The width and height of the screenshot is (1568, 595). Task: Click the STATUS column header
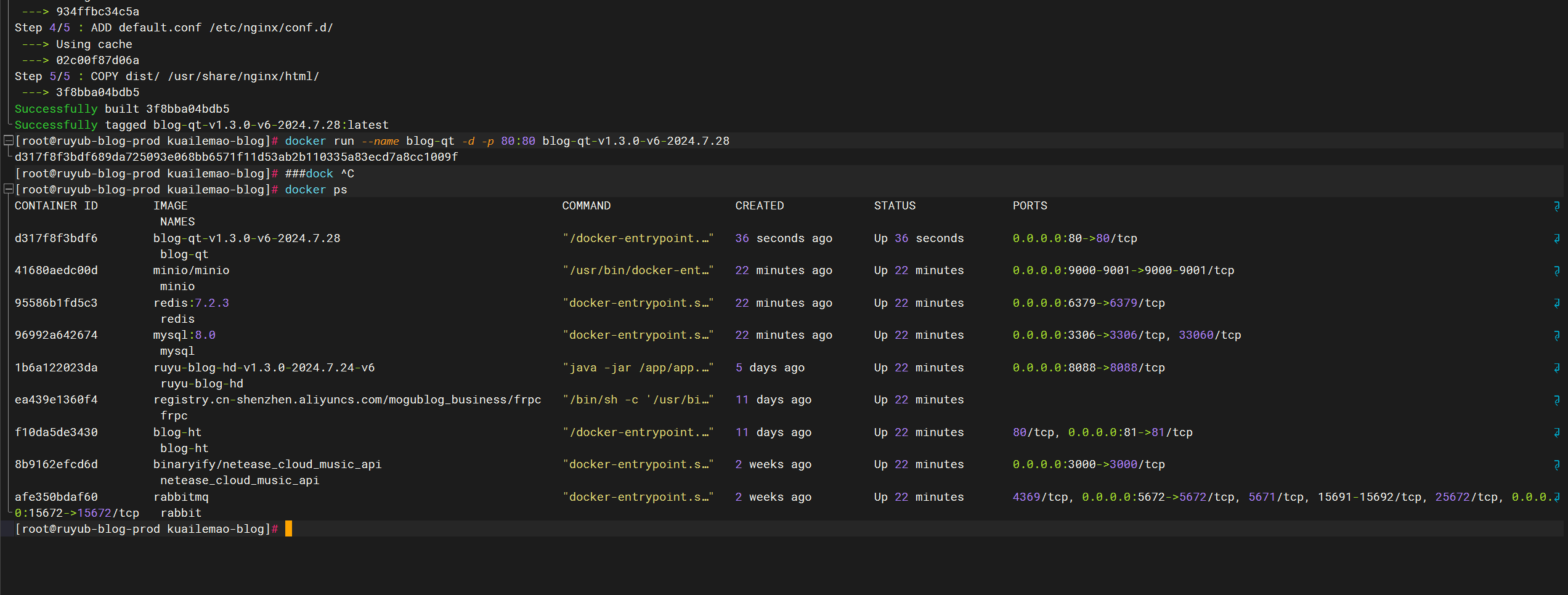895,206
